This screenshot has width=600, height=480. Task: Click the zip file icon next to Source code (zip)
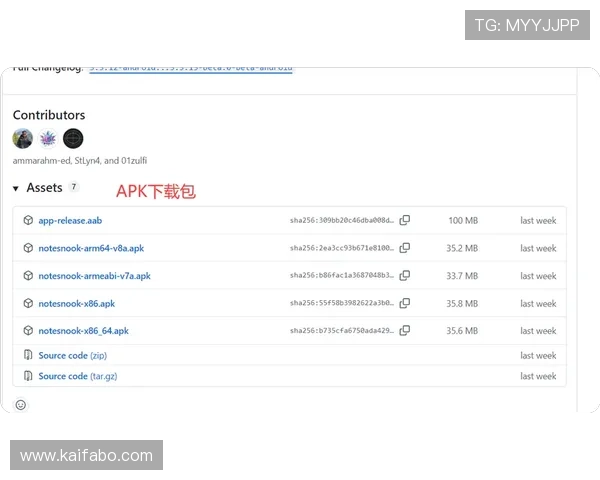pyautogui.click(x=29, y=355)
